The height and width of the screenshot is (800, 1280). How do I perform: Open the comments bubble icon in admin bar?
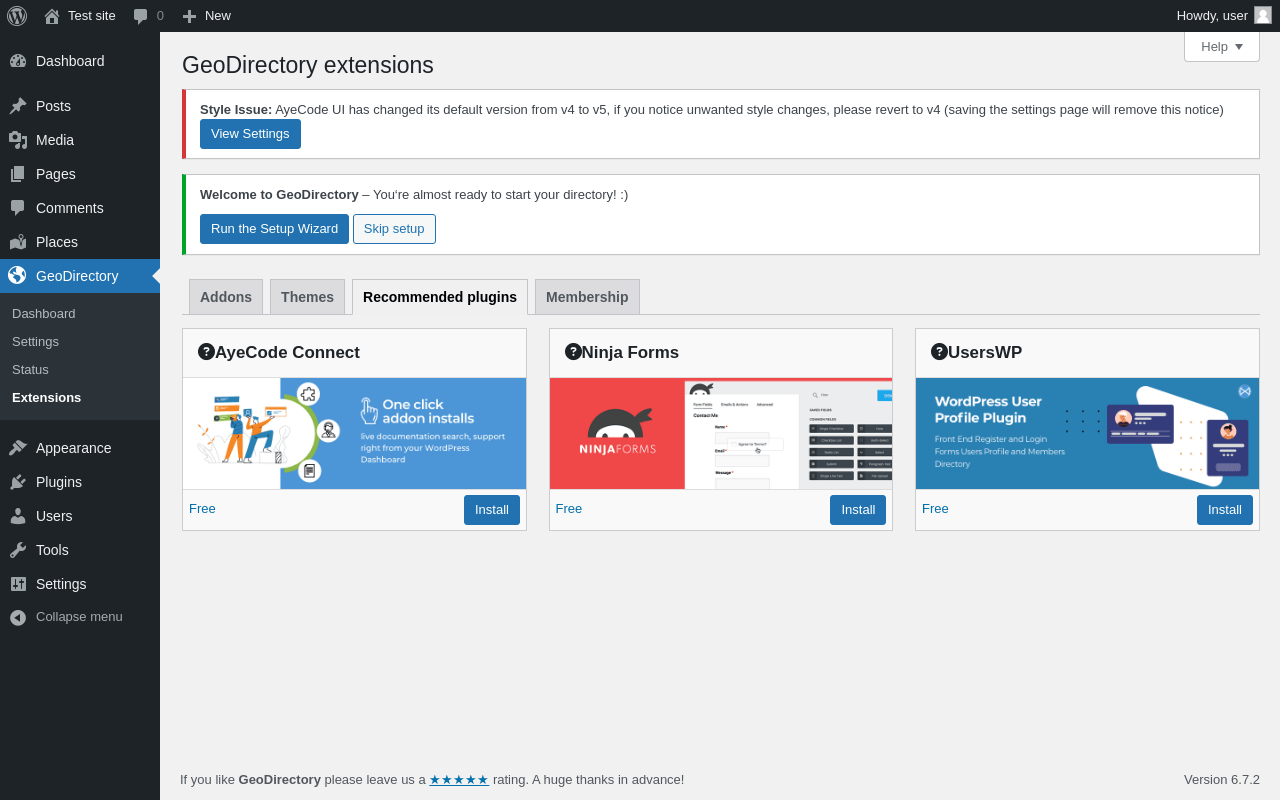click(141, 16)
